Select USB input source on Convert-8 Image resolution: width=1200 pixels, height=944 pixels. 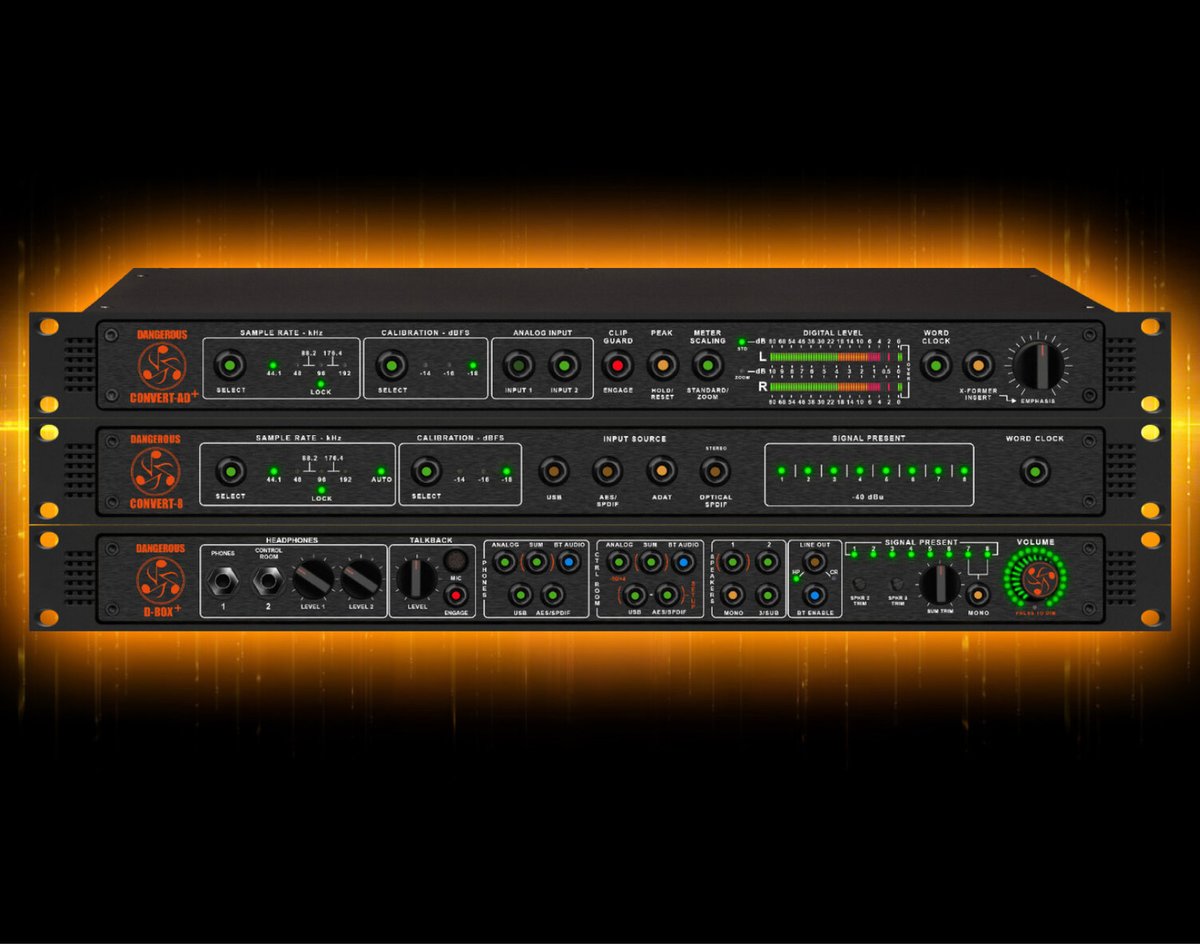(553, 470)
